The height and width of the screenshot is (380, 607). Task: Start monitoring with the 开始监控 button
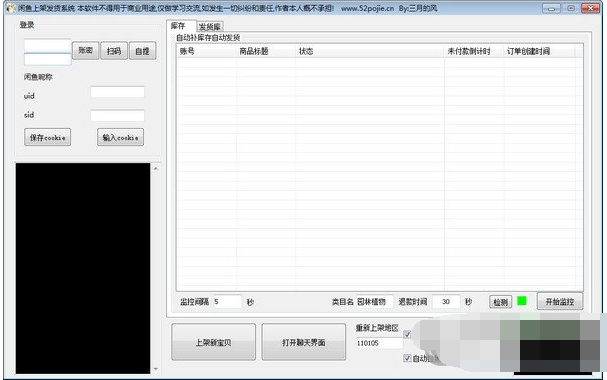tap(560, 301)
